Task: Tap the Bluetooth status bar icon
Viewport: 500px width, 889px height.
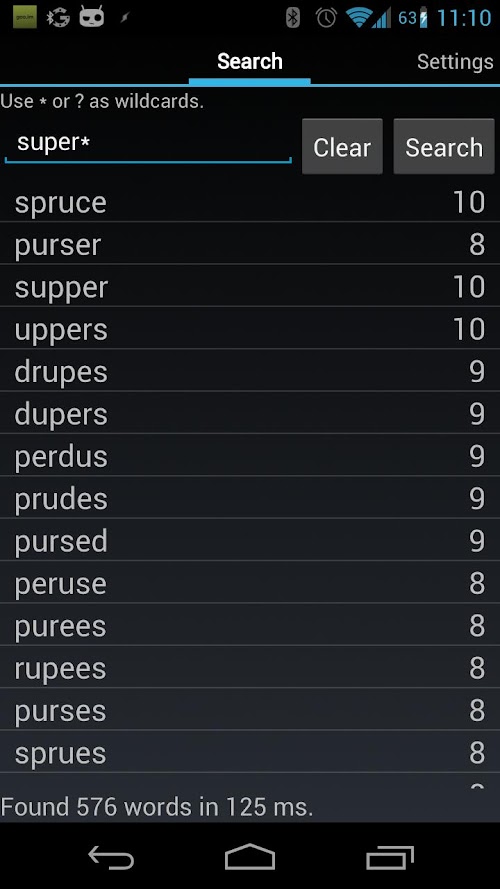Action: coord(293,18)
